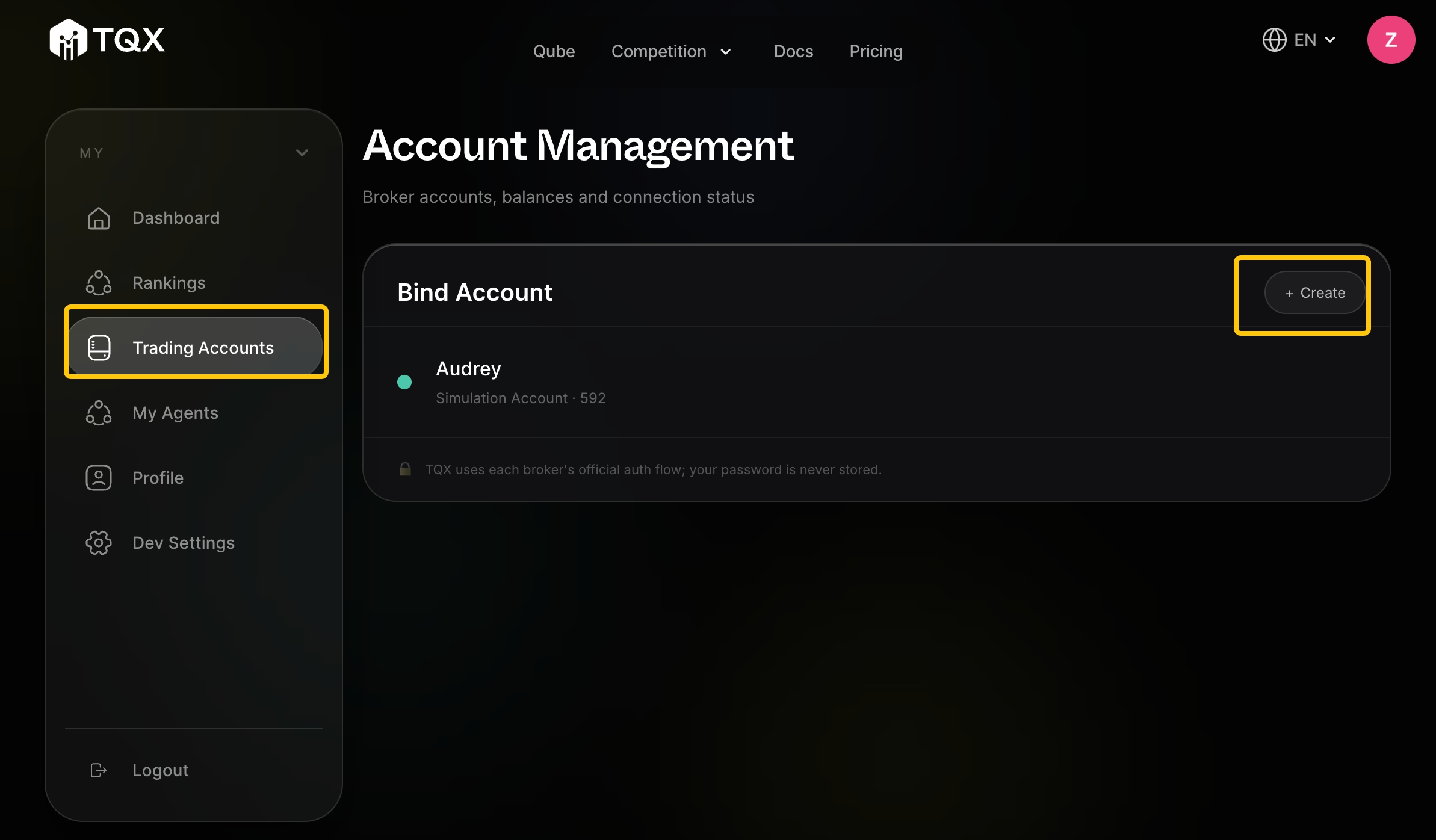The height and width of the screenshot is (840, 1436).
Task: Click the EN language label
Action: pyautogui.click(x=1305, y=40)
